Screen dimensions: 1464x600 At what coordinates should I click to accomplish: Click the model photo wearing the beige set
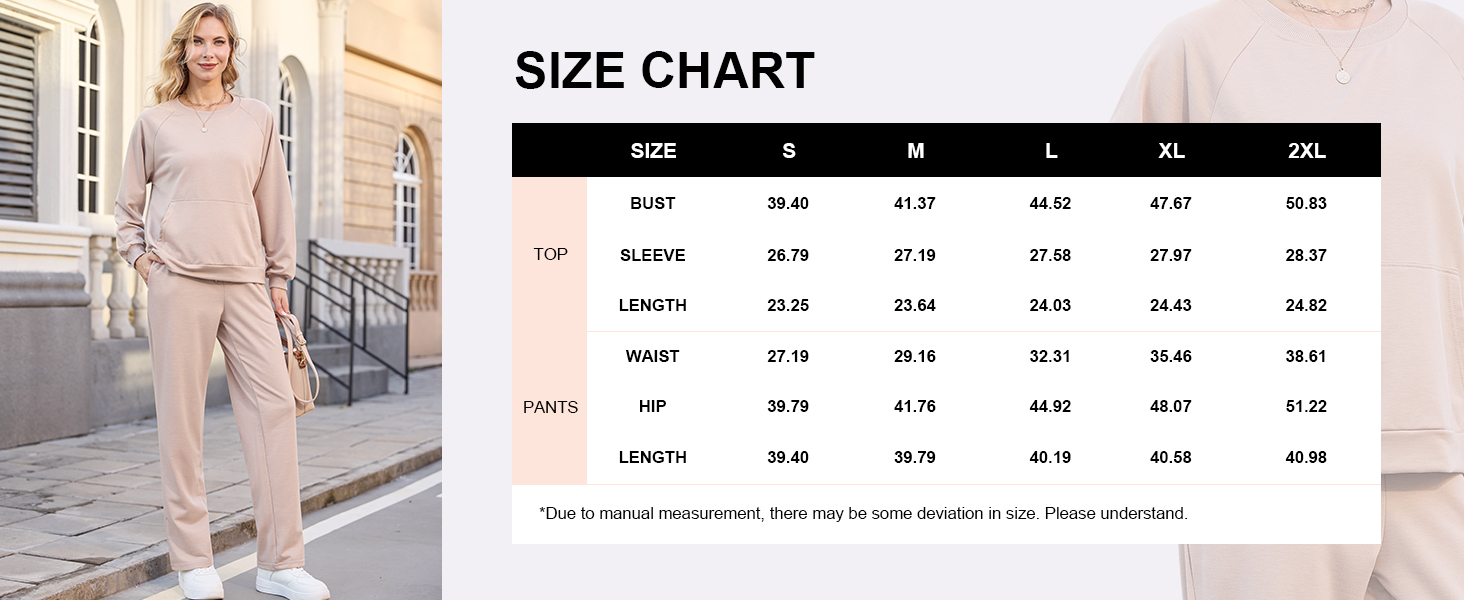(x=220, y=300)
